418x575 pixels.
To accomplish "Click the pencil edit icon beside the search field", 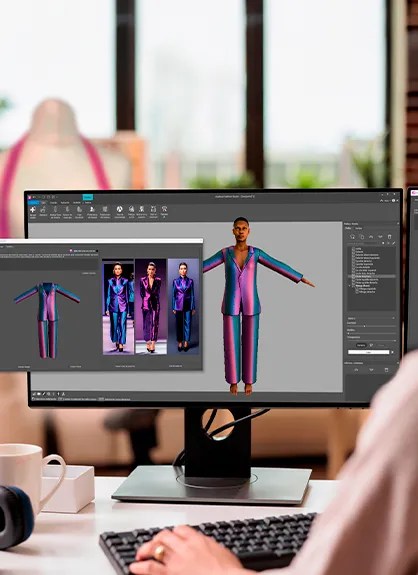I will pos(393,243).
